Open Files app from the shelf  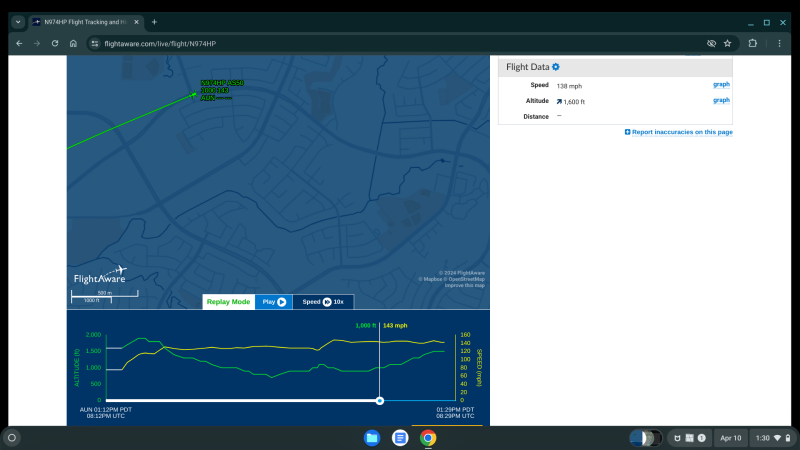pyautogui.click(x=371, y=437)
